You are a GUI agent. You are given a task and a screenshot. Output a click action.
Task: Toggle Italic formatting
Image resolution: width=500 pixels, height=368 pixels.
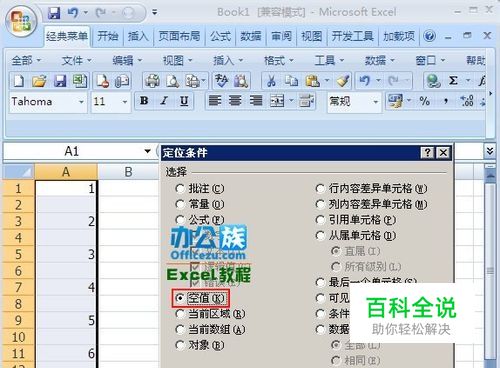point(164,101)
